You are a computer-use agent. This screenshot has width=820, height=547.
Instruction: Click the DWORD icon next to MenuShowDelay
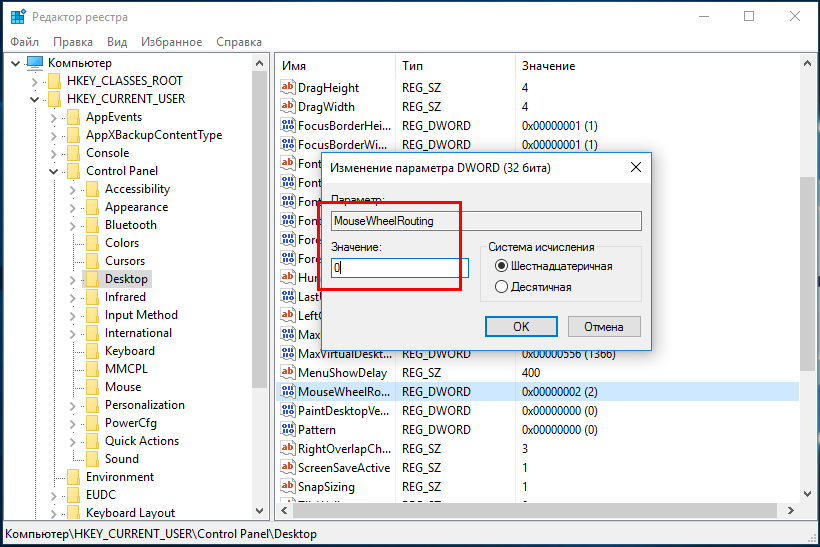(288, 373)
